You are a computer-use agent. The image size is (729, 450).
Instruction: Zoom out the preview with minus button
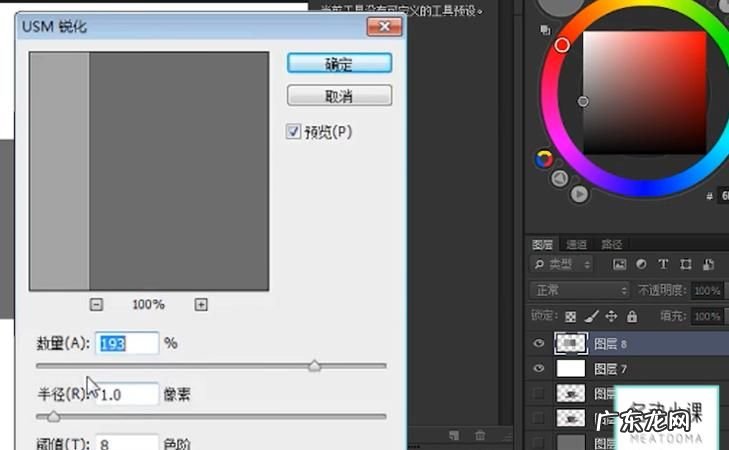tap(96, 304)
